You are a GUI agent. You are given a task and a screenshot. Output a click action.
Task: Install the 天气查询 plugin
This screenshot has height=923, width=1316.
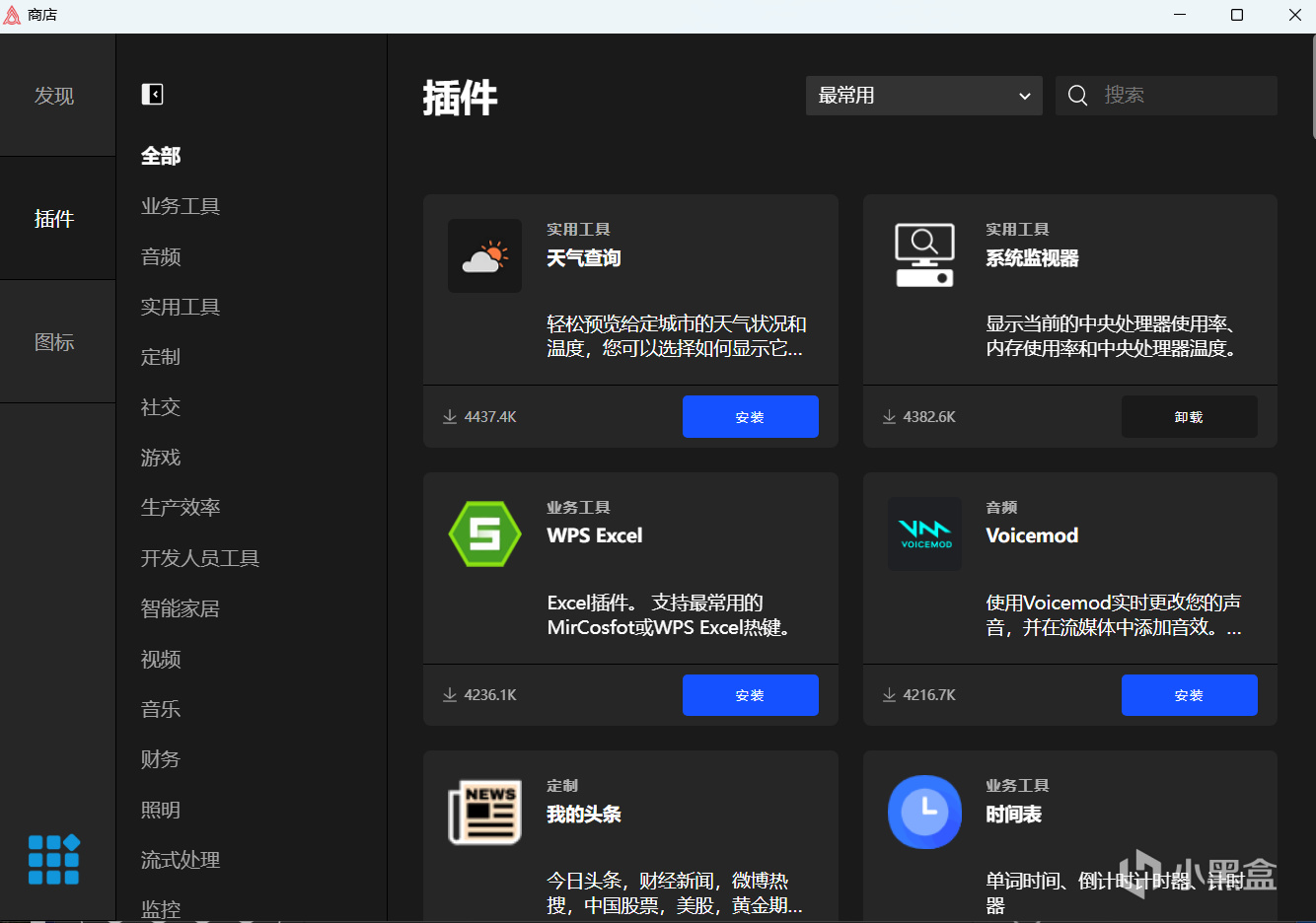[x=751, y=416]
